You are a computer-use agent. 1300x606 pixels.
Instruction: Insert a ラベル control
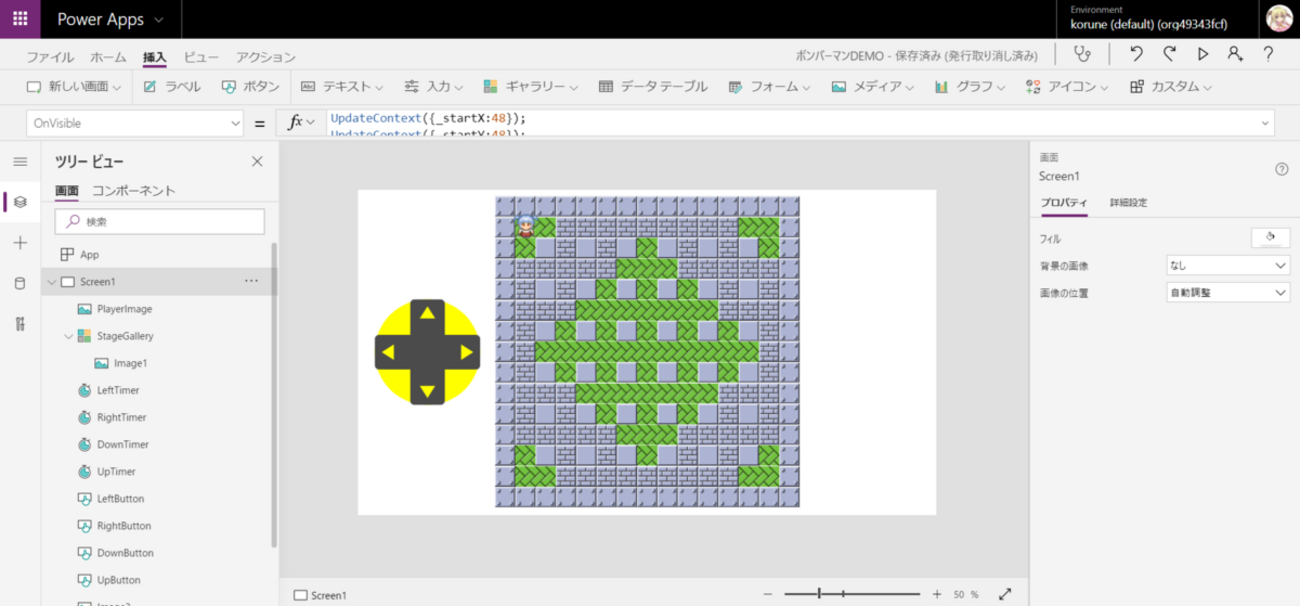172,87
